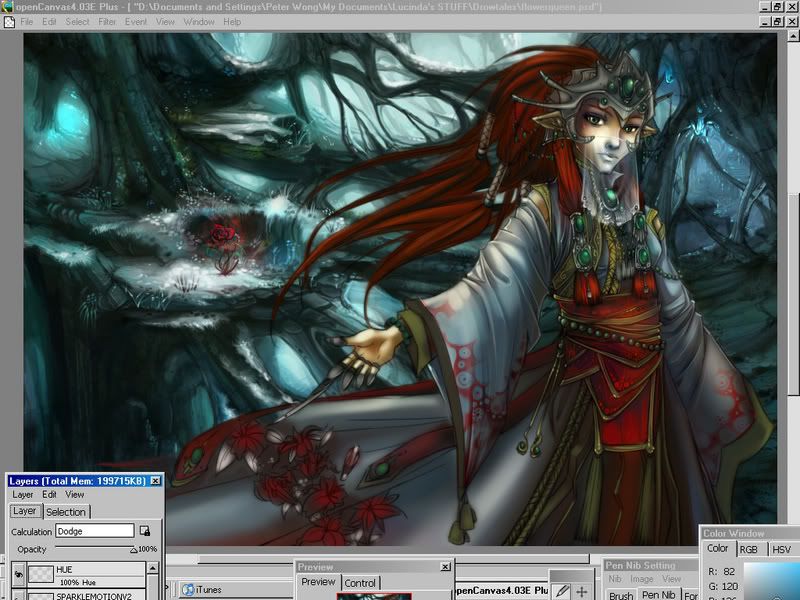The image size is (800, 600).
Task: Open the View menu in Layers panel
Action: (74, 494)
